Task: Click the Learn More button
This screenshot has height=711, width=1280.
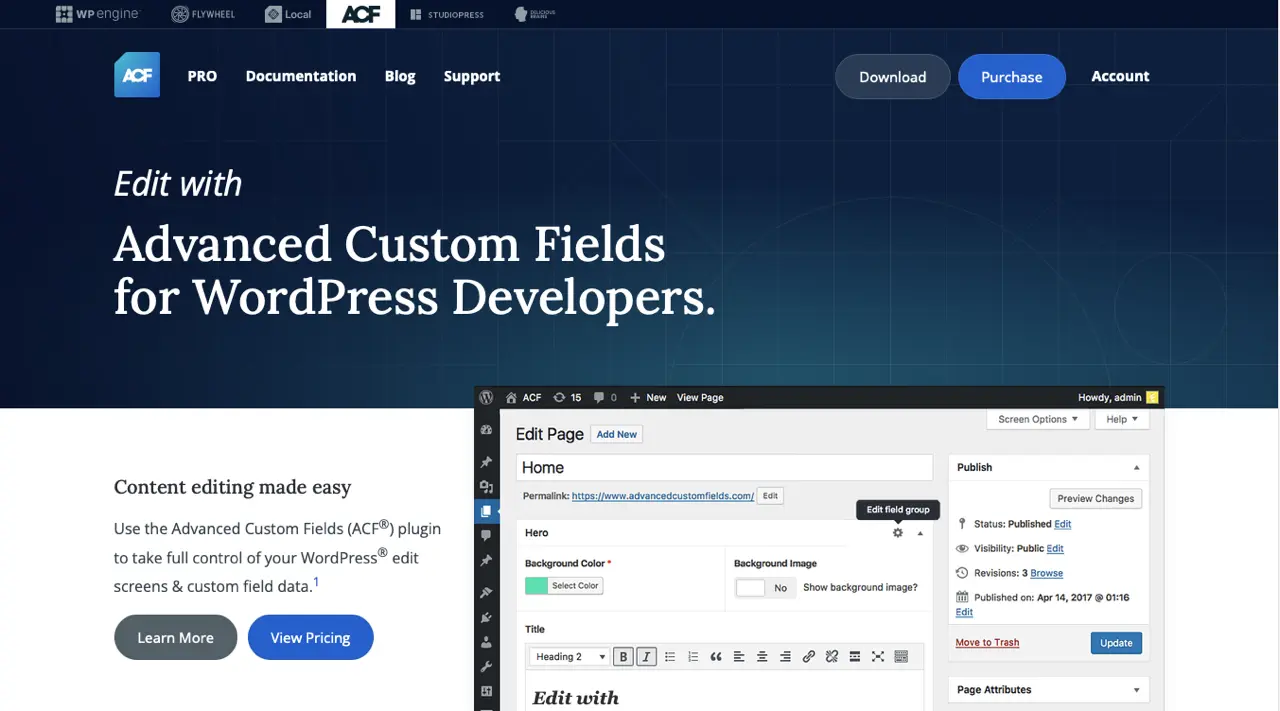Action: (x=175, y=638)
